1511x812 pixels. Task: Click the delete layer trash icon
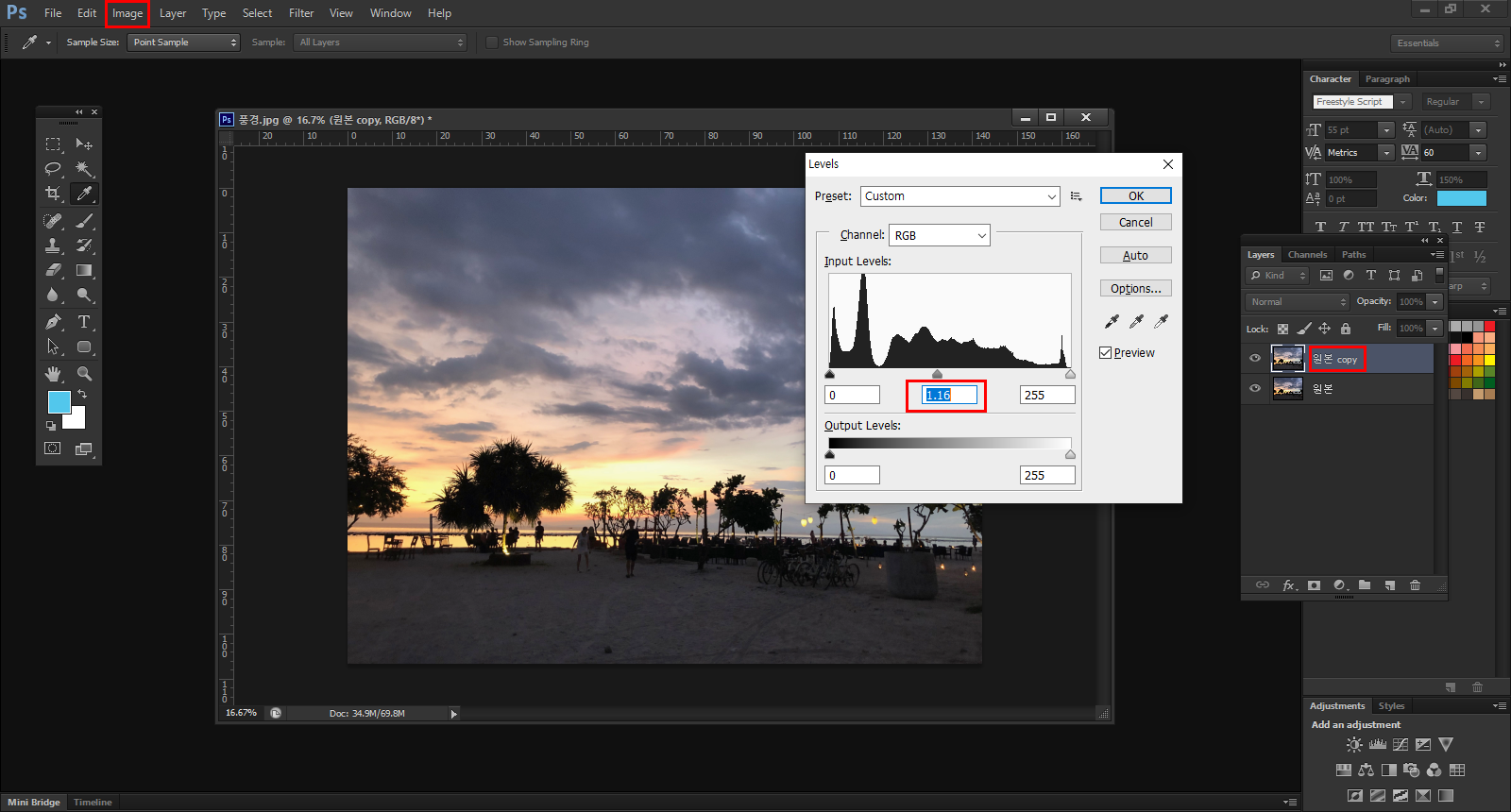pos(1415,585)
